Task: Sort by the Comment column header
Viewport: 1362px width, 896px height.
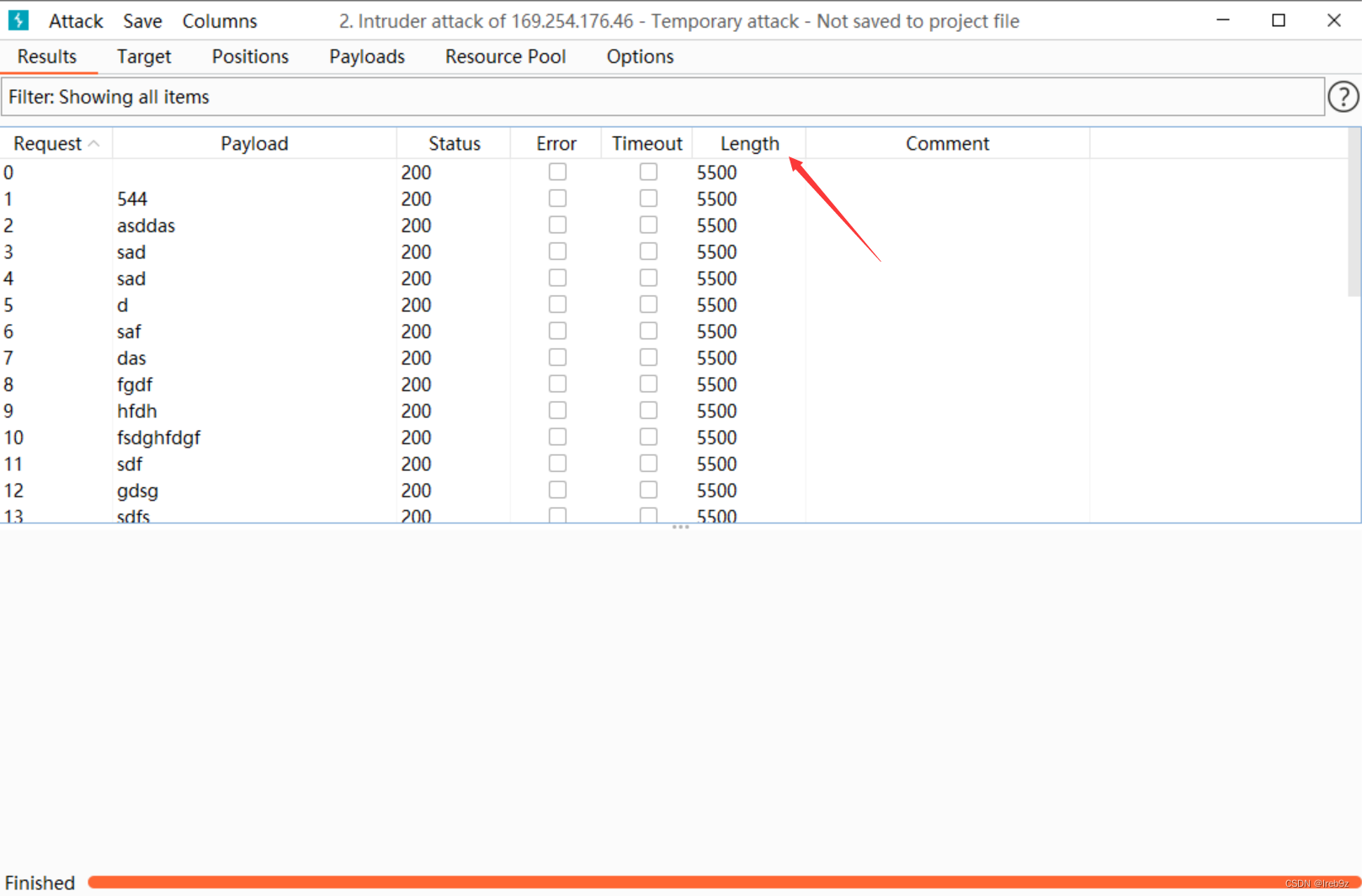Action: (947, 144)
